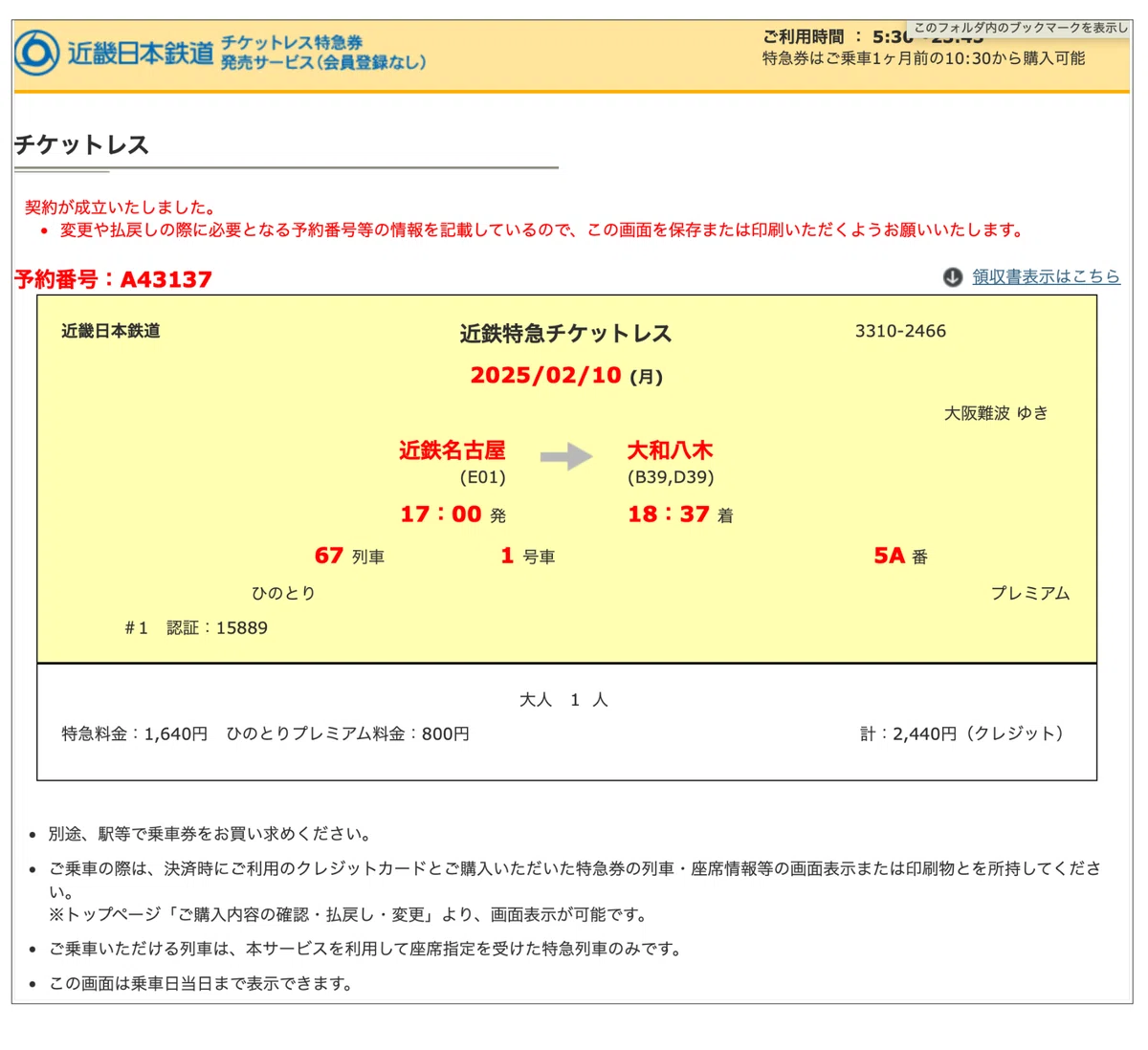Click the bookmark folder tooltip text

point(1021,28)
